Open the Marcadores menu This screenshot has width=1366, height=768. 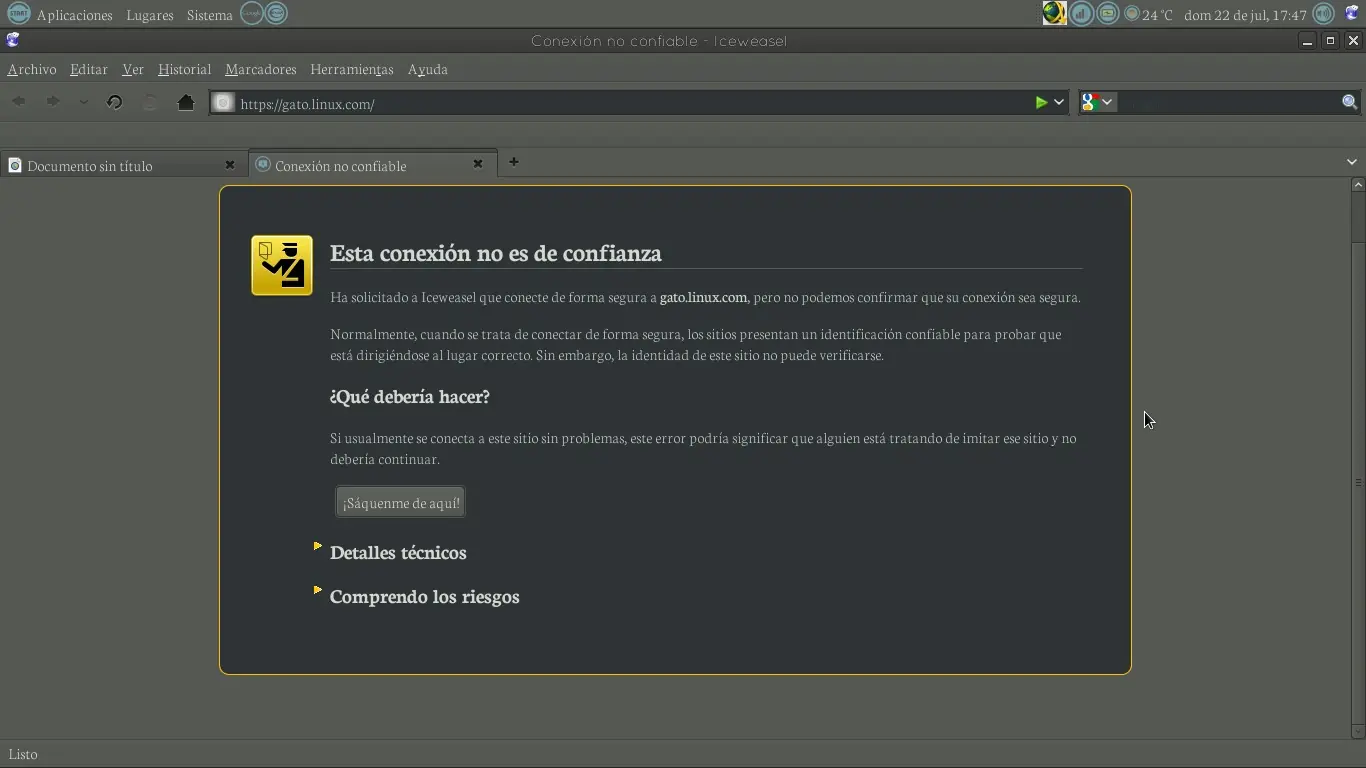(261, 69)
